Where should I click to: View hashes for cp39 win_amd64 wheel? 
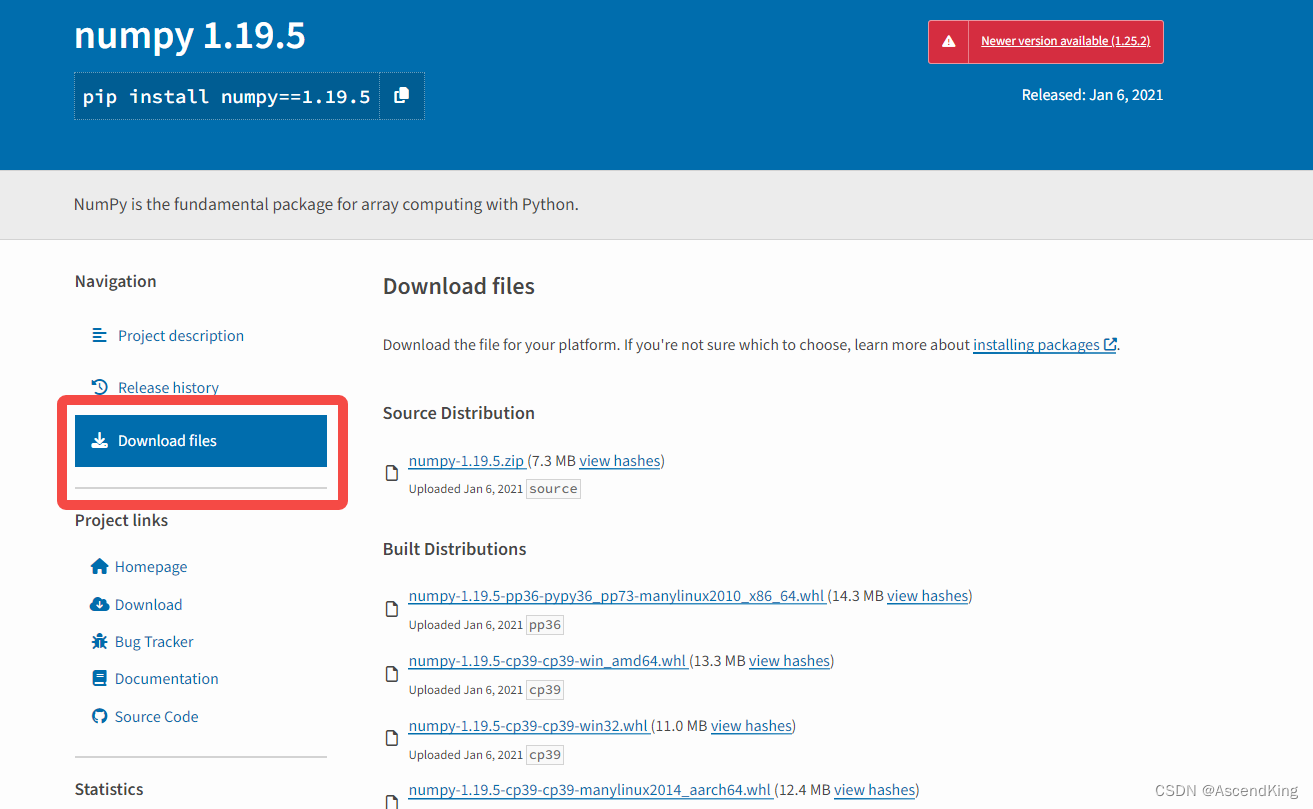click(789, 661)
